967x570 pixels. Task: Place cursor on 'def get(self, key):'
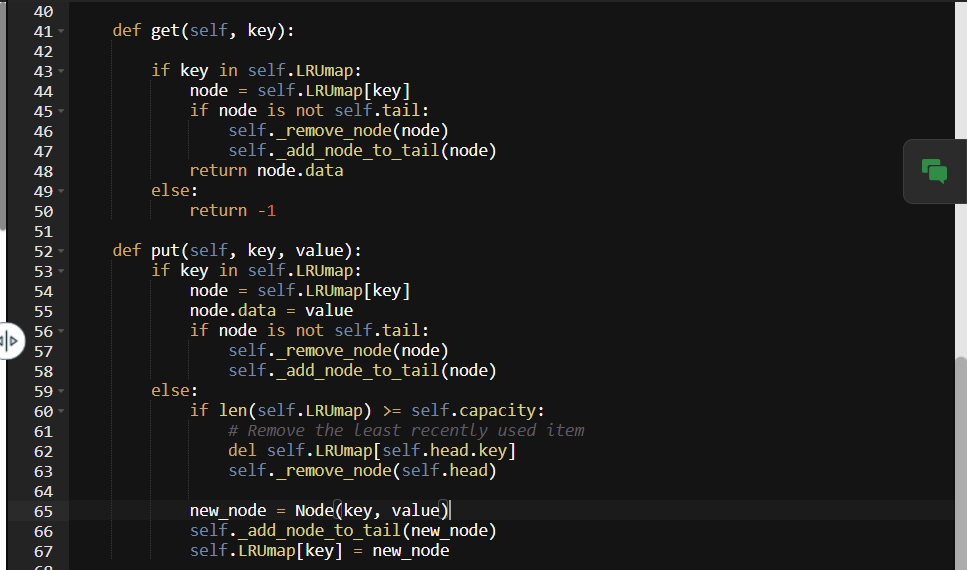(x=204, y=30)
